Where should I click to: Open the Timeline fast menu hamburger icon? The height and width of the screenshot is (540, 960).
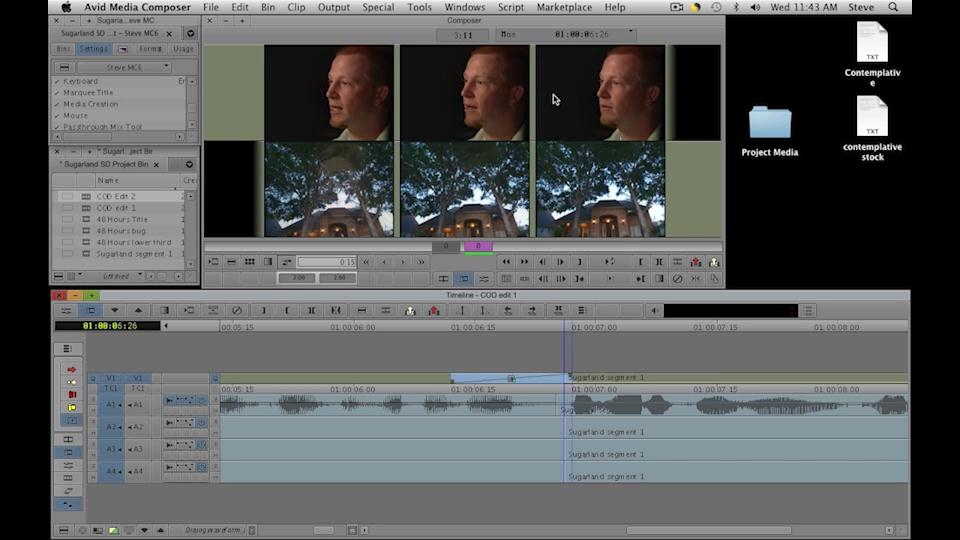coord(64,530)
